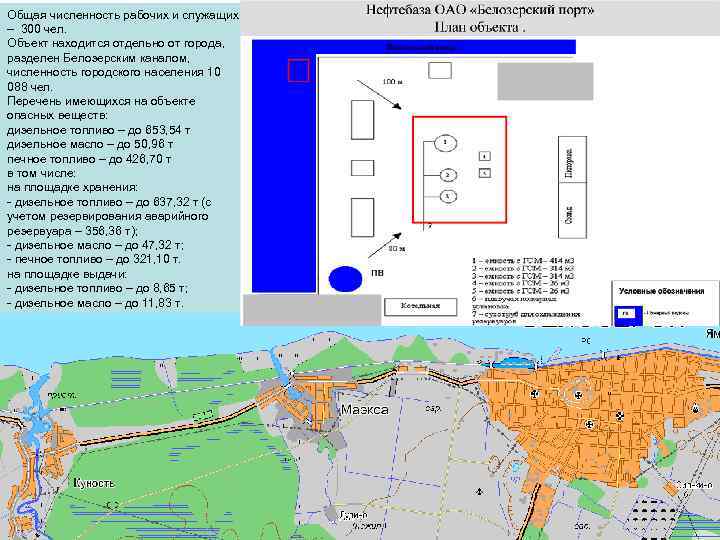The width and height of the screenshot is (720, 540).
Task: Click legend line '3 – емкость с ГСМ – 314 м3'
Action: coord(523,276)
